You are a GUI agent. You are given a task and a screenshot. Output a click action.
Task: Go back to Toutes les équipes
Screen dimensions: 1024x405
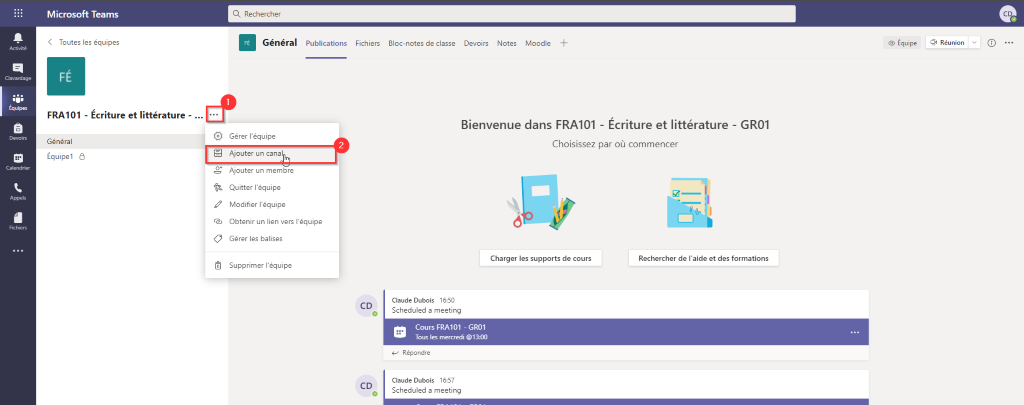[x=83, y=42]
